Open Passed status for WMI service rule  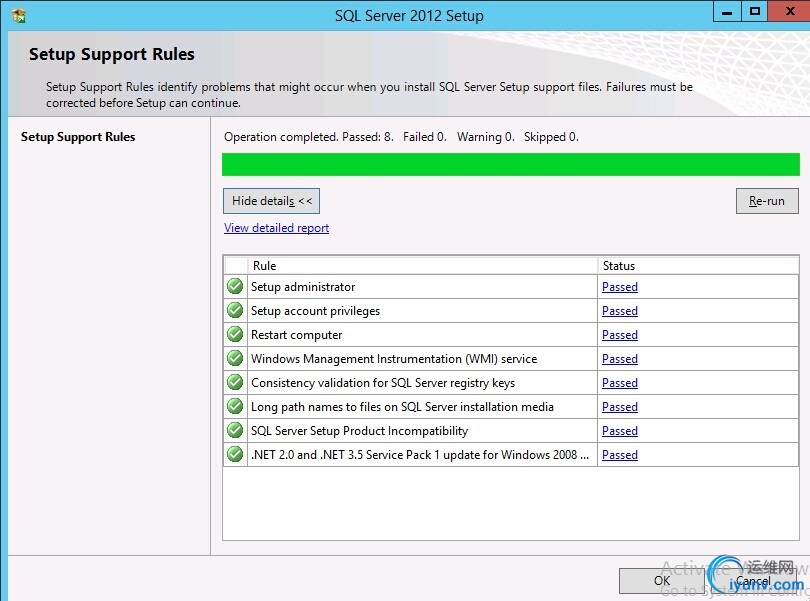(x=620, y=359)
